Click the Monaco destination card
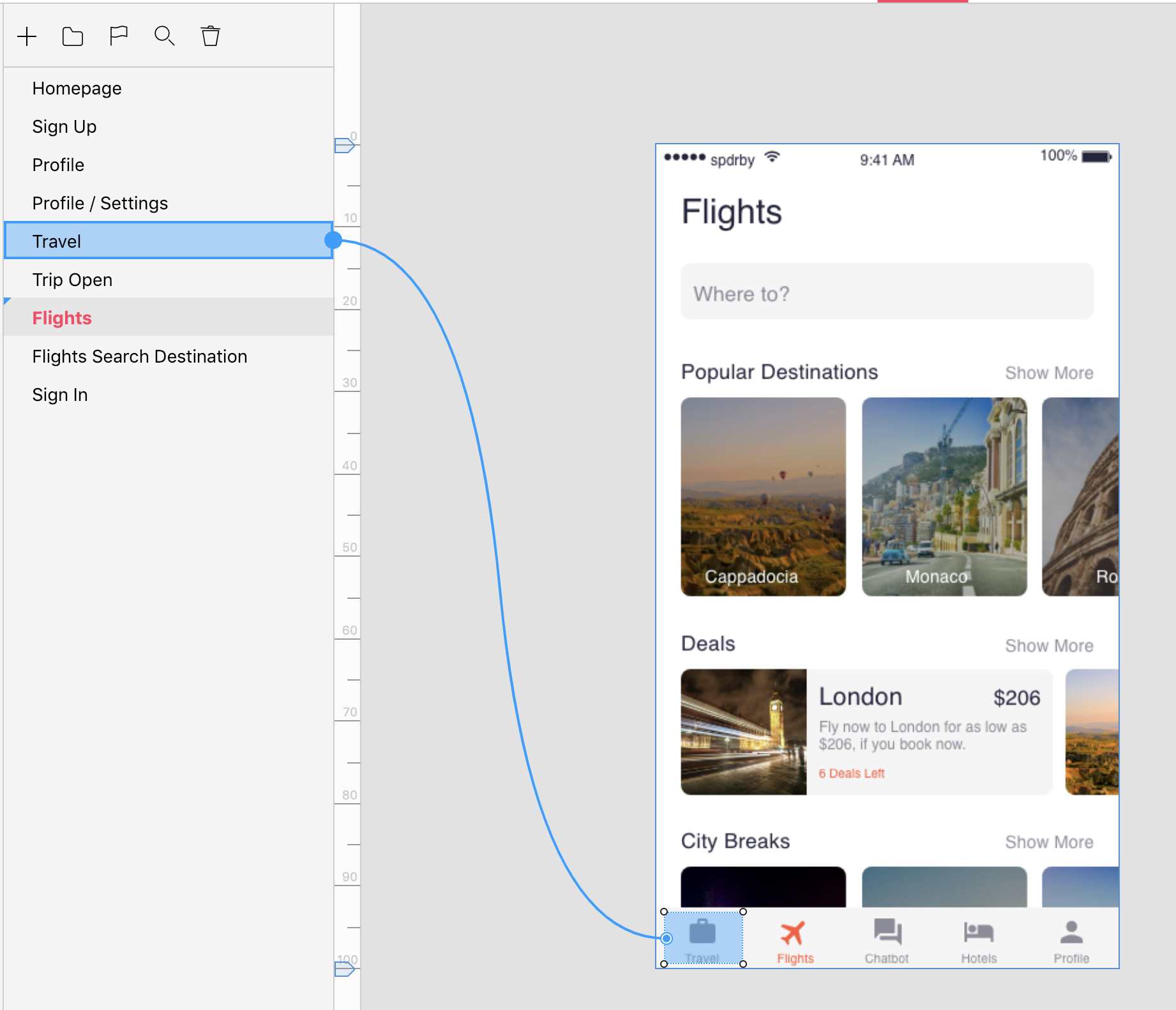The image size is (1176, 1010). 944,497
